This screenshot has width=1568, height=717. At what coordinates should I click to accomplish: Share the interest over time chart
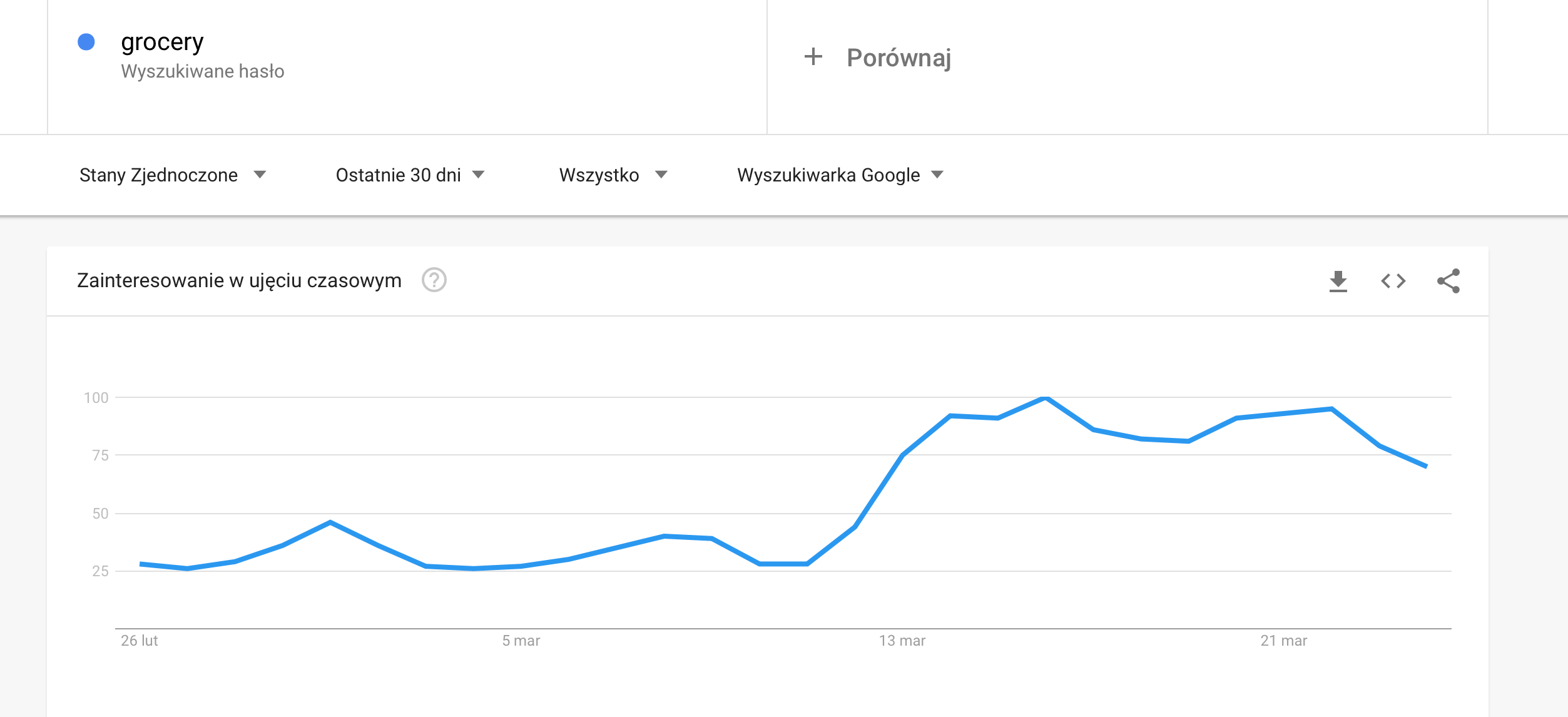(x=1448, y=281)
